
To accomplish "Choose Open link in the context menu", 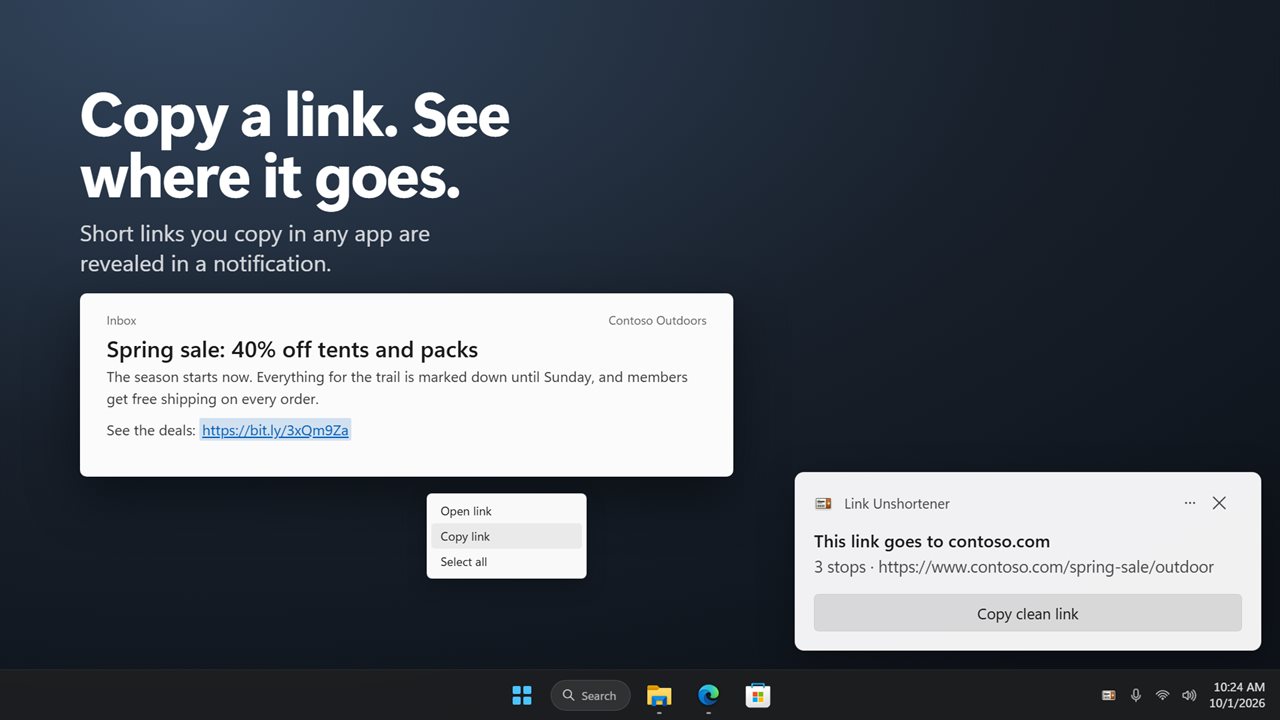I will (506, 511).
